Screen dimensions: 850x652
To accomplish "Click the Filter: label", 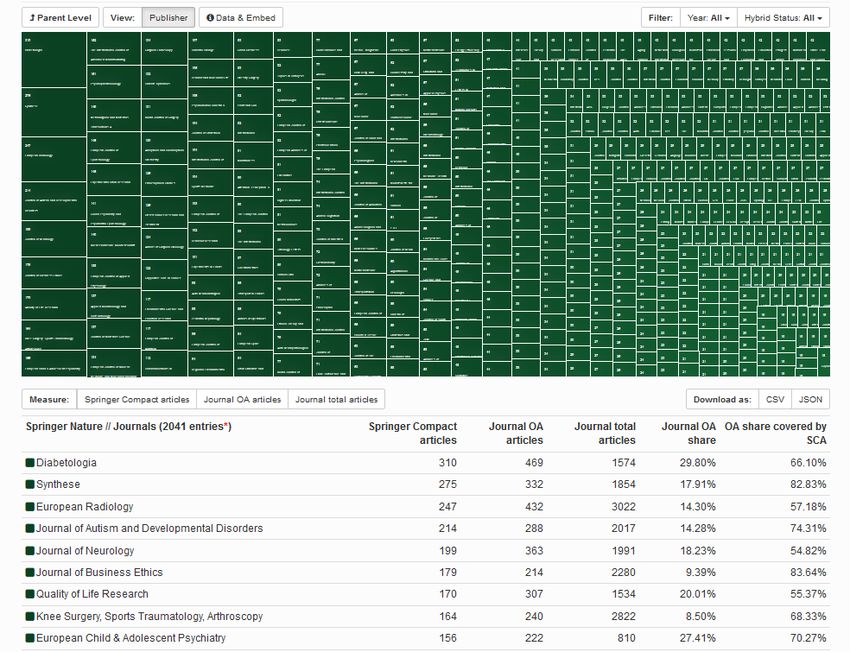I will 661,18.
